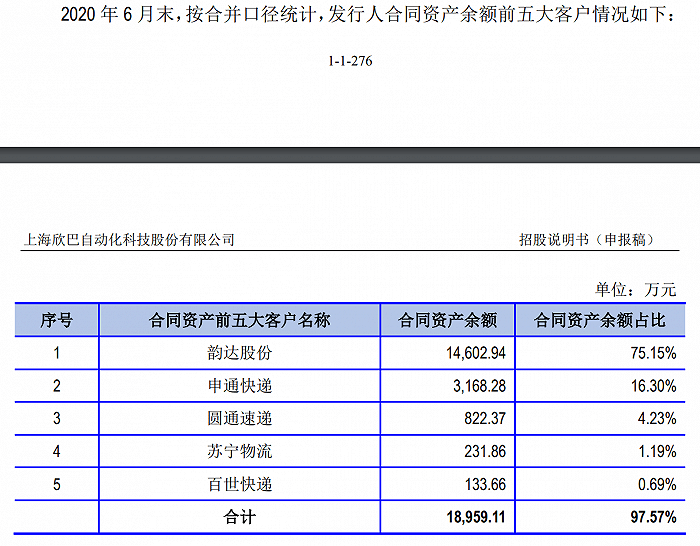Viewport: 700px width, 546px height.
Task: Click the 苏宁物流 customer cell
Action: 239,452
